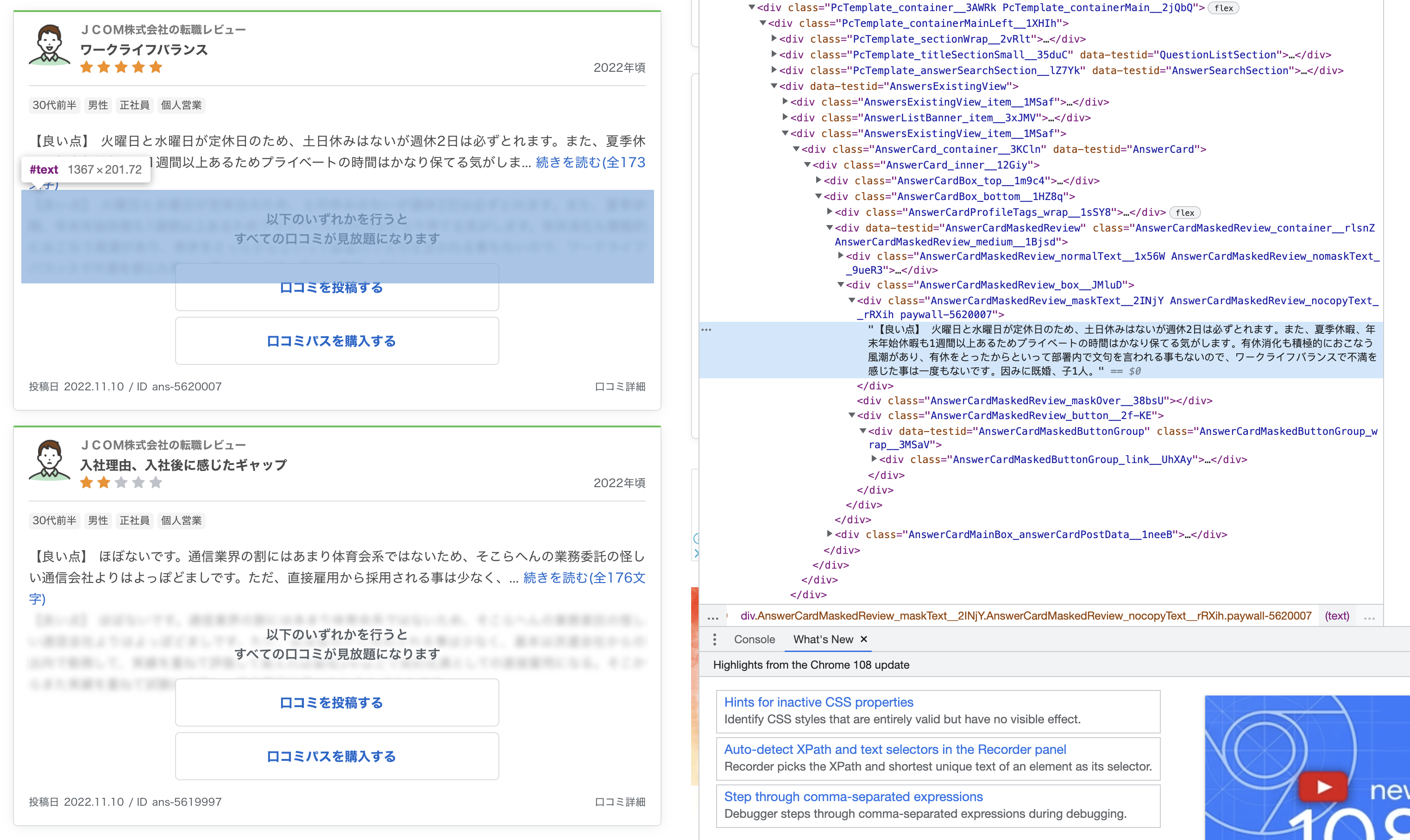The height and width of the screenshot is (840, 1410).
Task: Open Auto-detect XPath and text selectors link
Action: click(x=895, y=749)
